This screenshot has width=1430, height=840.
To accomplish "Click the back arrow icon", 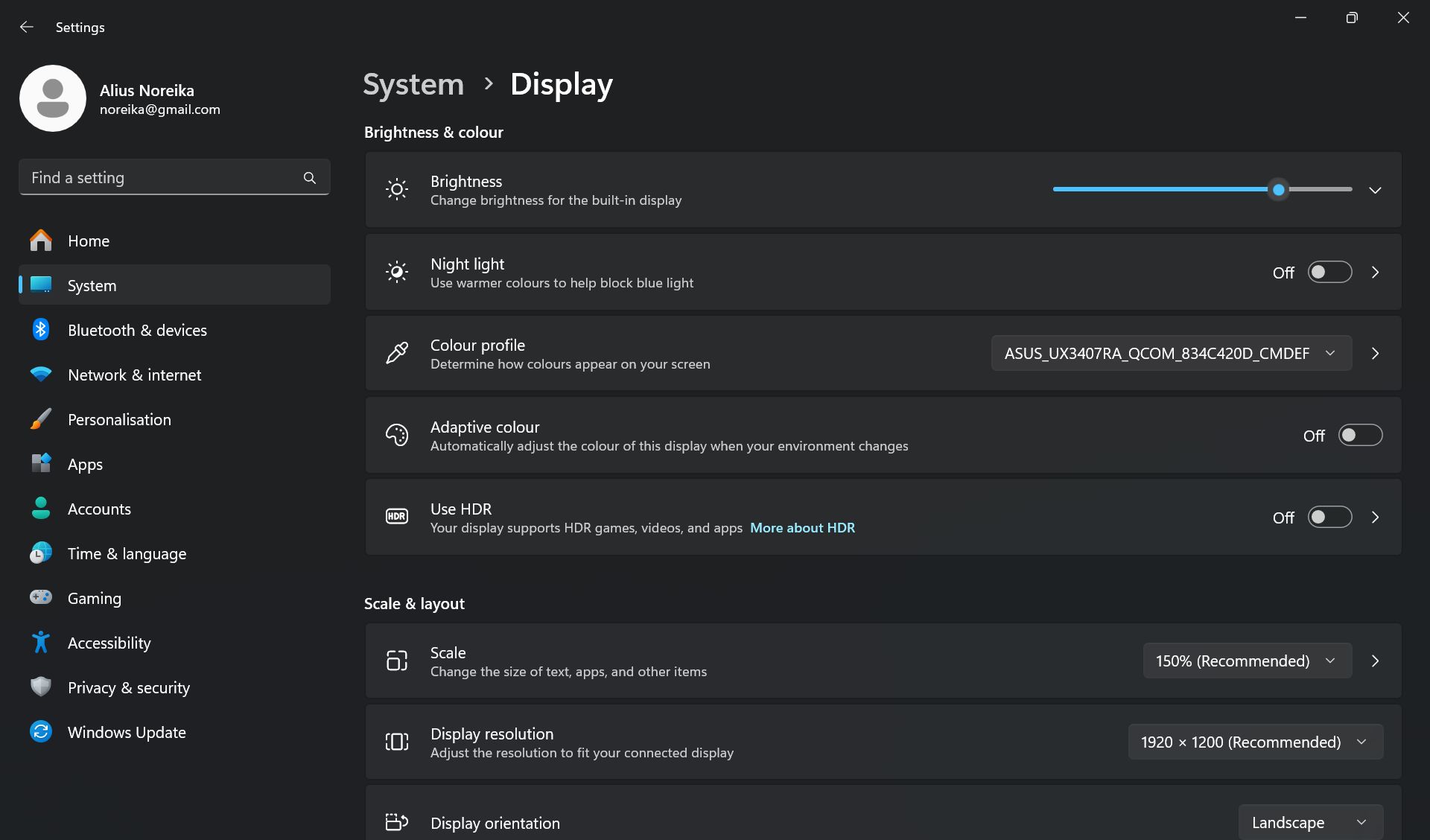I will point(27,27).
